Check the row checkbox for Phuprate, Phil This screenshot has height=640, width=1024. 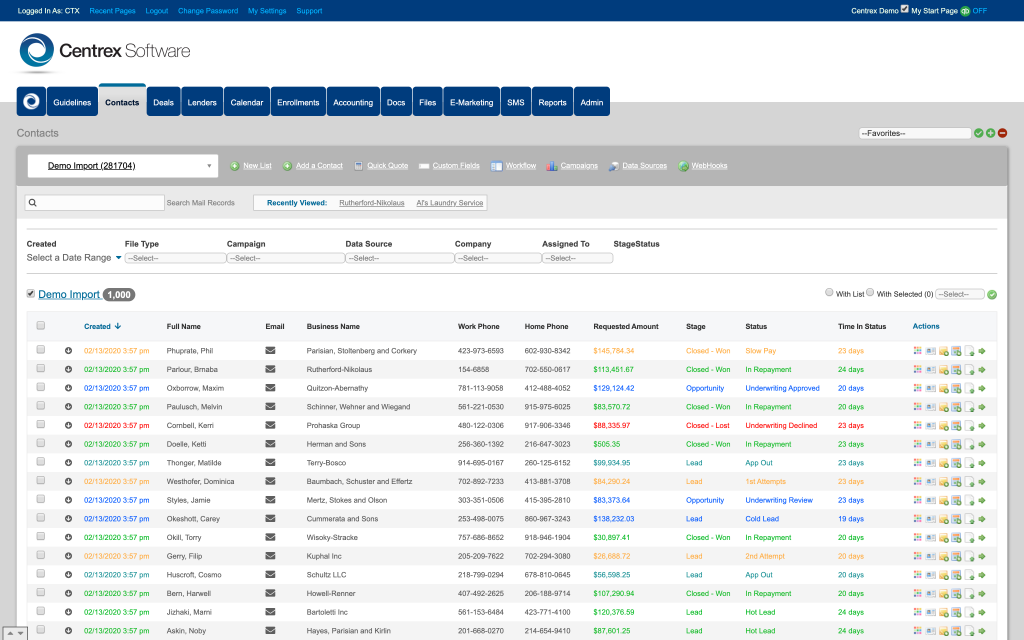pos(40,350)
